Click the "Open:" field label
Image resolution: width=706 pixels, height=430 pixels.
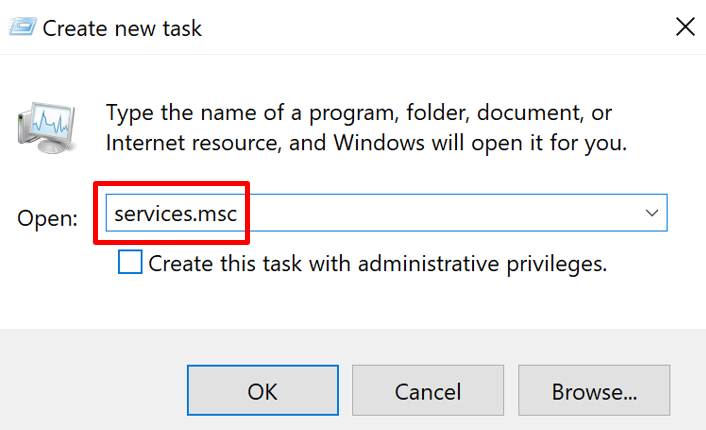coord(48,217)
